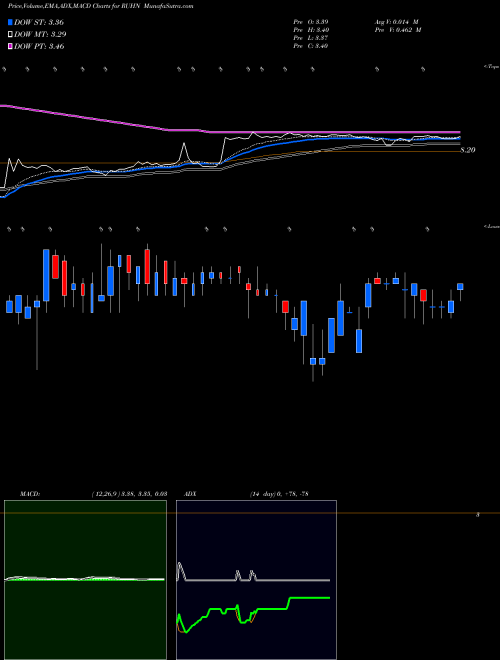Click the 'Pre L: 3.37' low value
Image resolution: width=500 pixels, height=660 pixels.
pyautogui.click(x=311, y=38)
